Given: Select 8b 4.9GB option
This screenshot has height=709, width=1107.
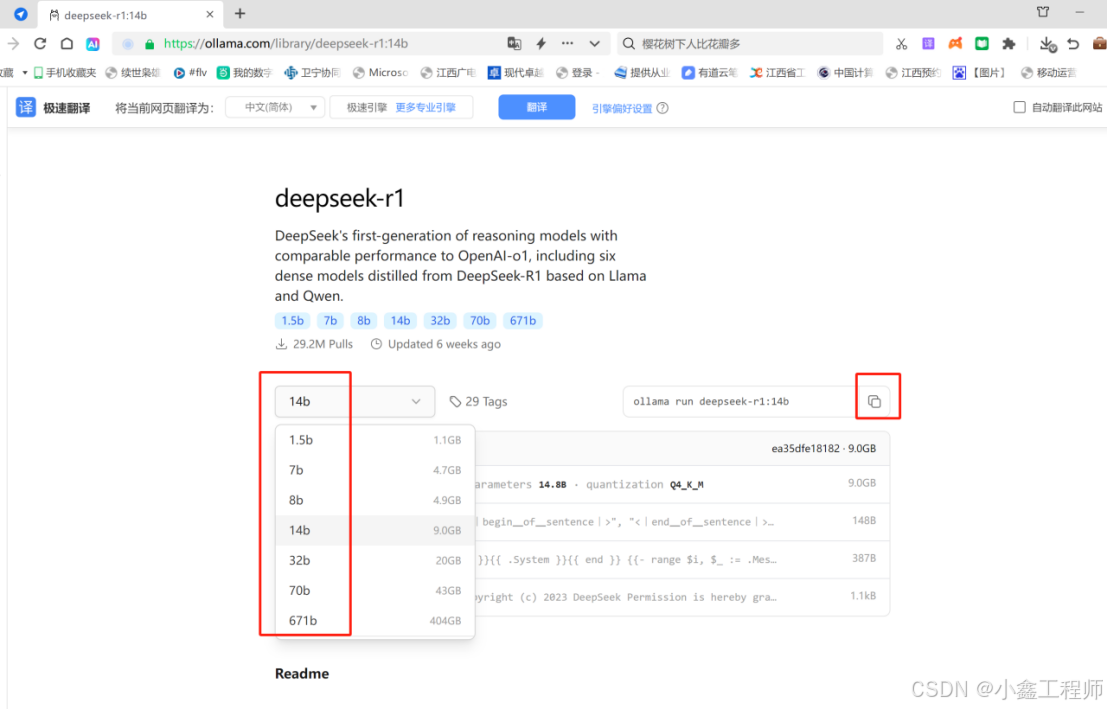Looking at the screenshot, I should pos(375,500).
